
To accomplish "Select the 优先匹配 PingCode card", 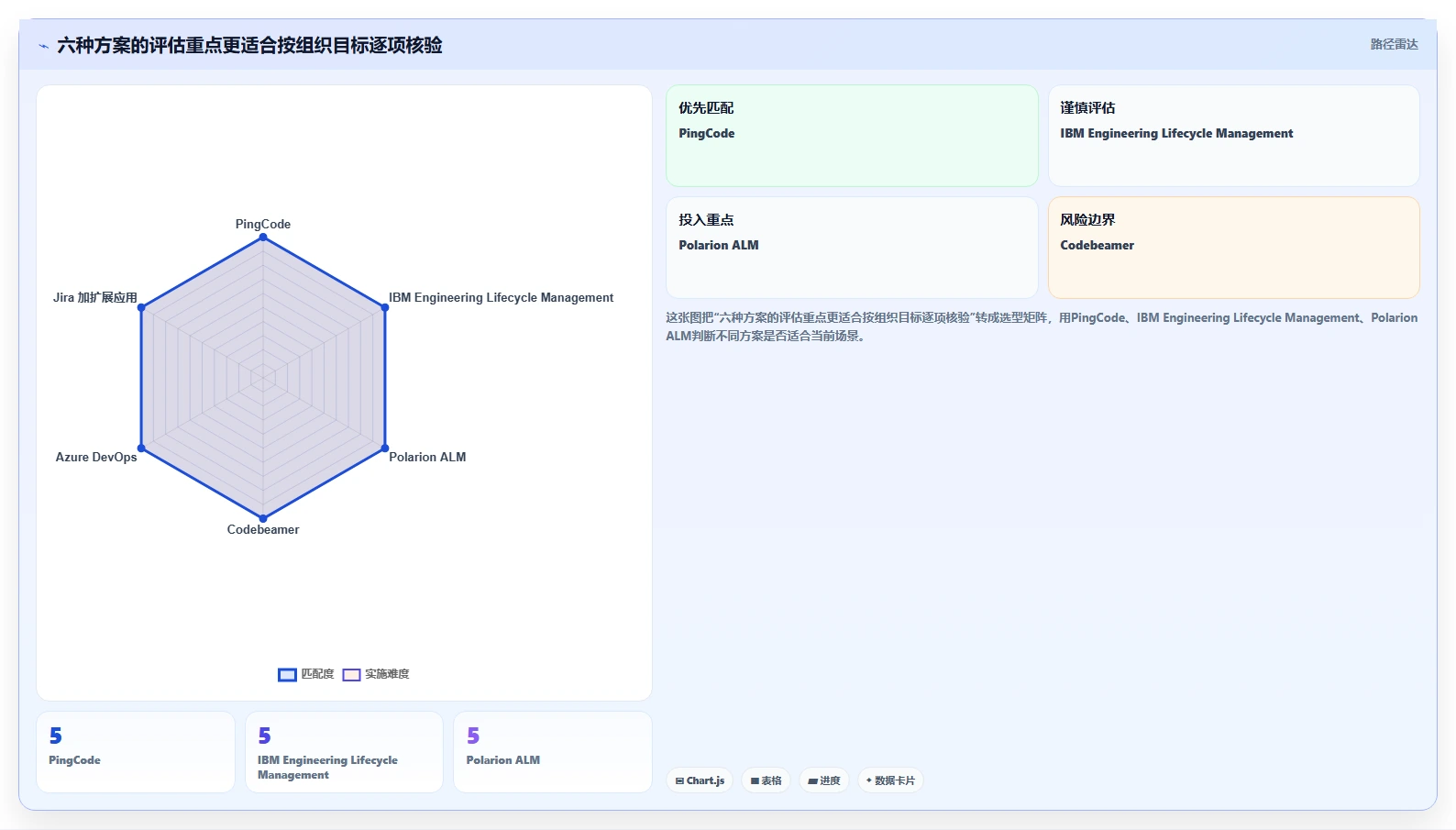I will pyautogui.click(x=852, y=136).
